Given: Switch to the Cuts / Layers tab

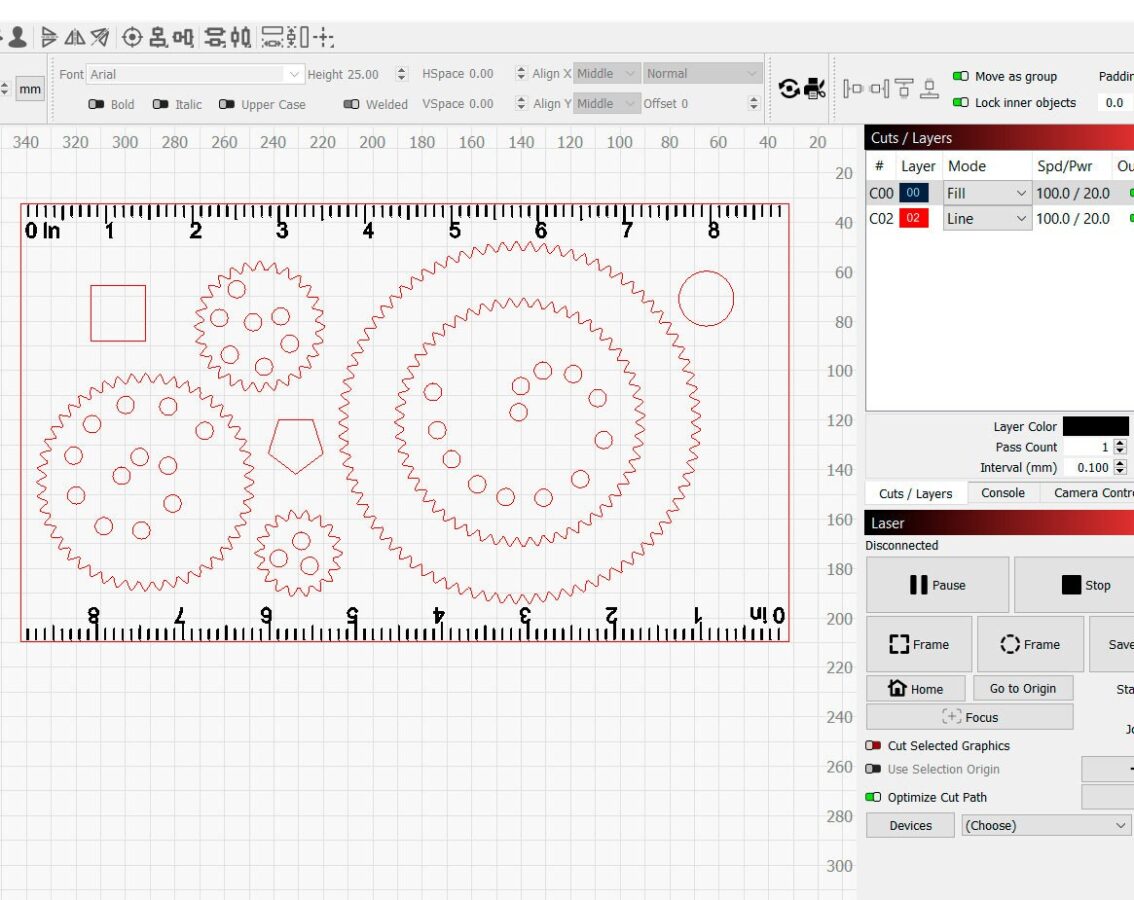Looking at the screenshot, I should (915, 494).
